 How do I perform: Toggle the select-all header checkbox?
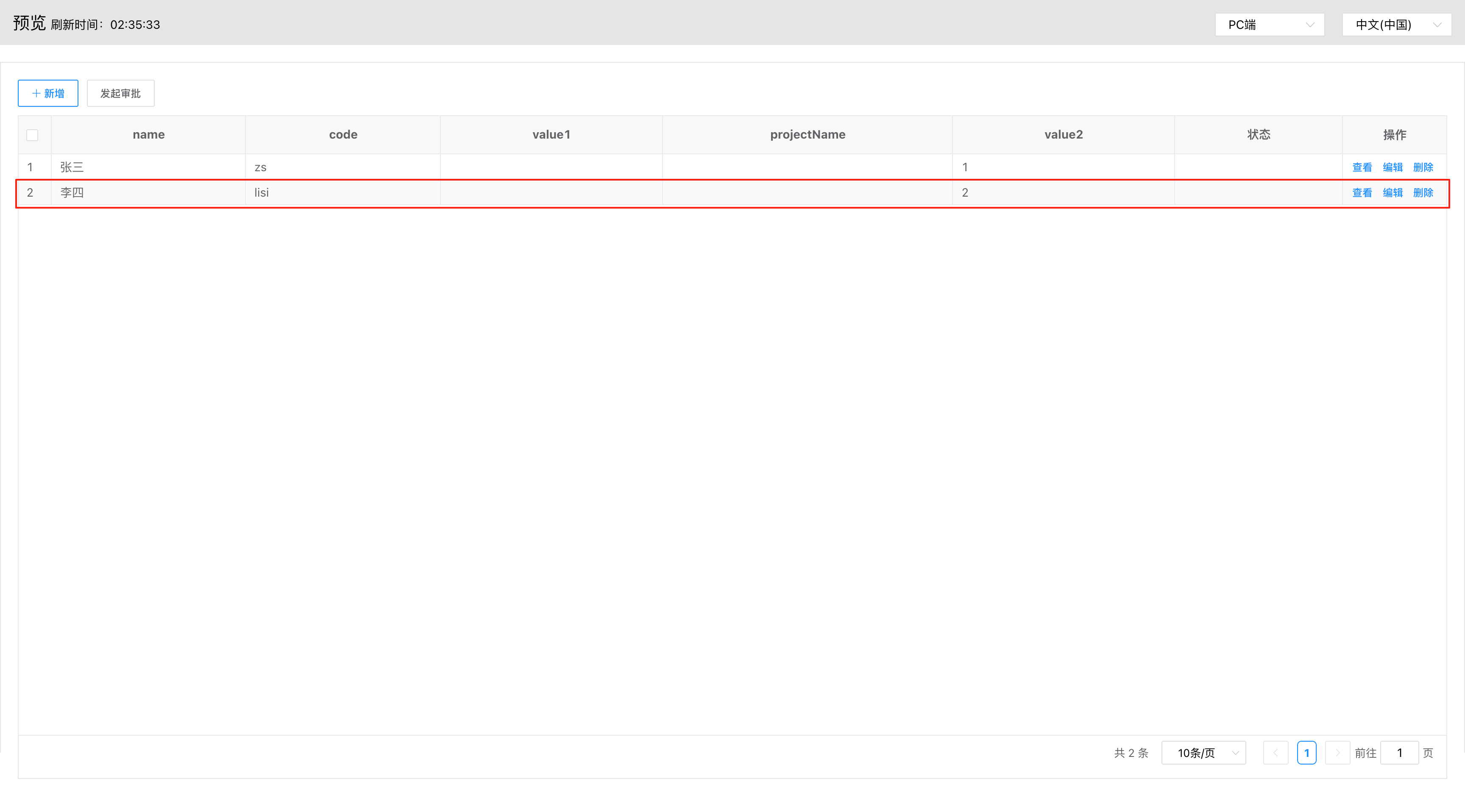coord(32,135)
